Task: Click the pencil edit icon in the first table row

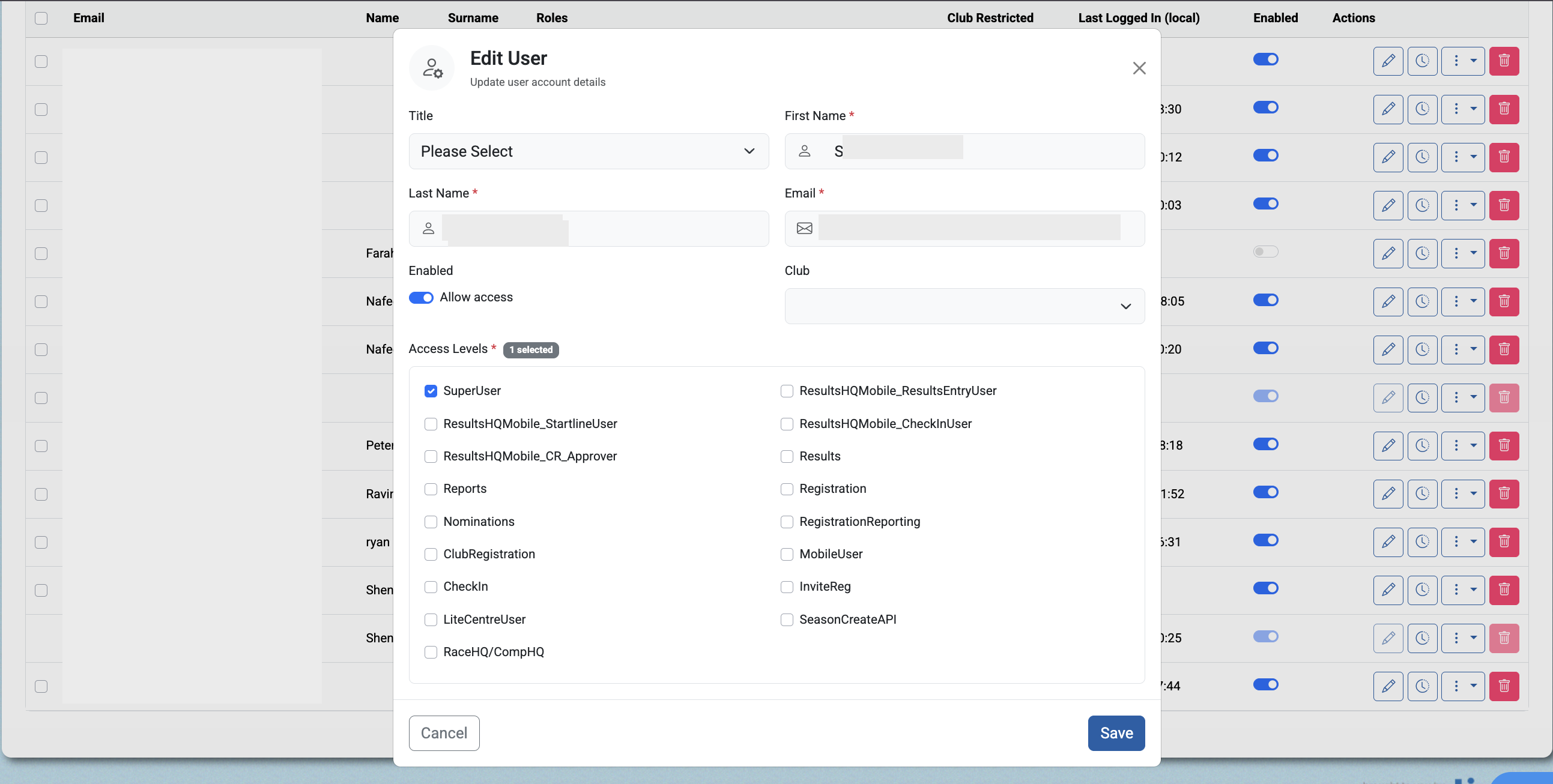Action: point(1388,61)
